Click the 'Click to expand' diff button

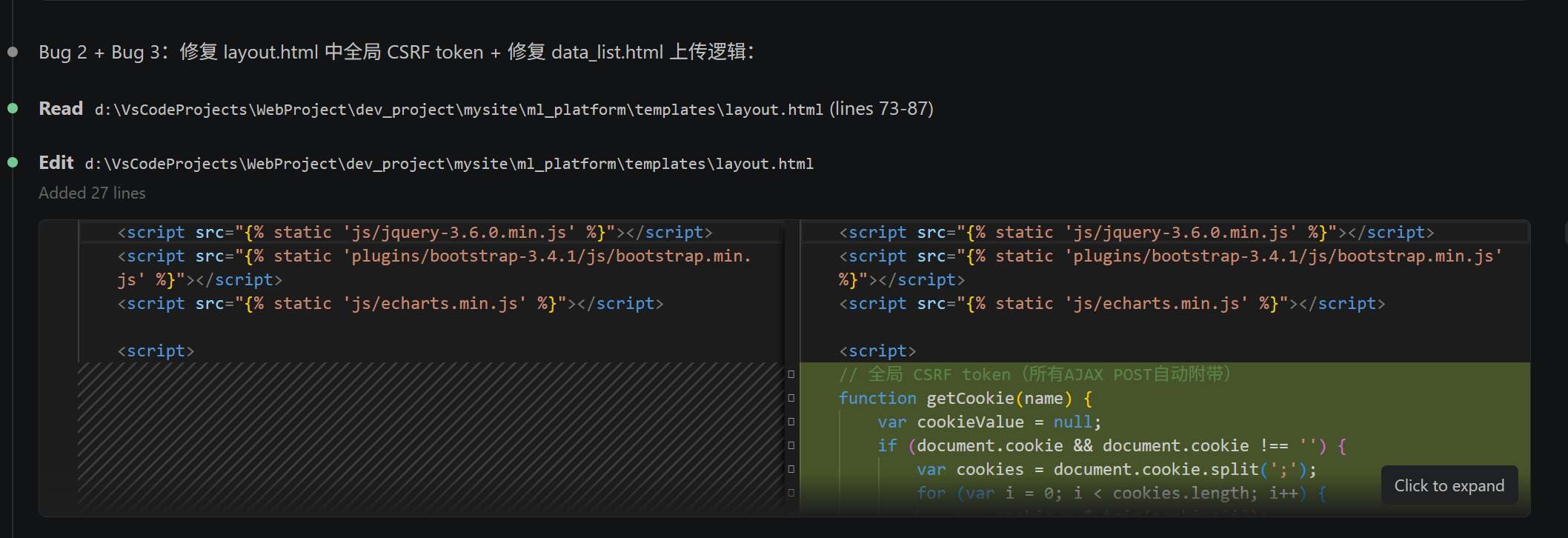click(1449, 485)
